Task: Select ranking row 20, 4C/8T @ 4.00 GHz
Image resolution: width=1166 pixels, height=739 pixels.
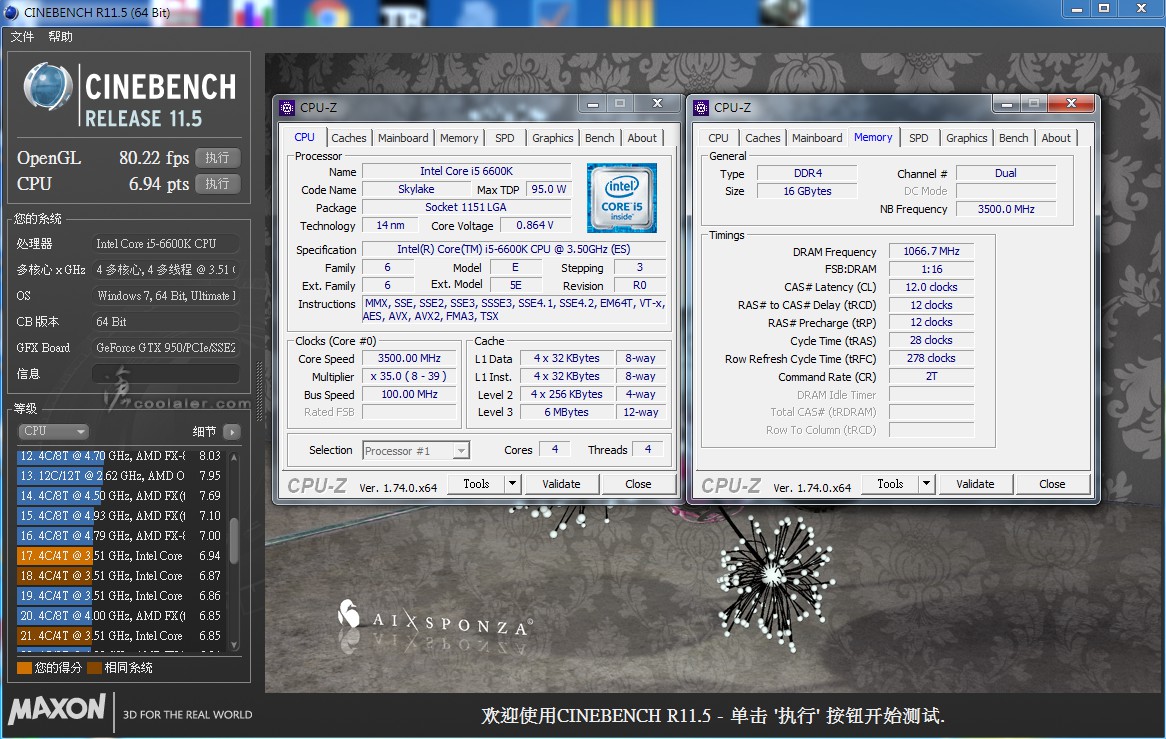Action: 120,616
